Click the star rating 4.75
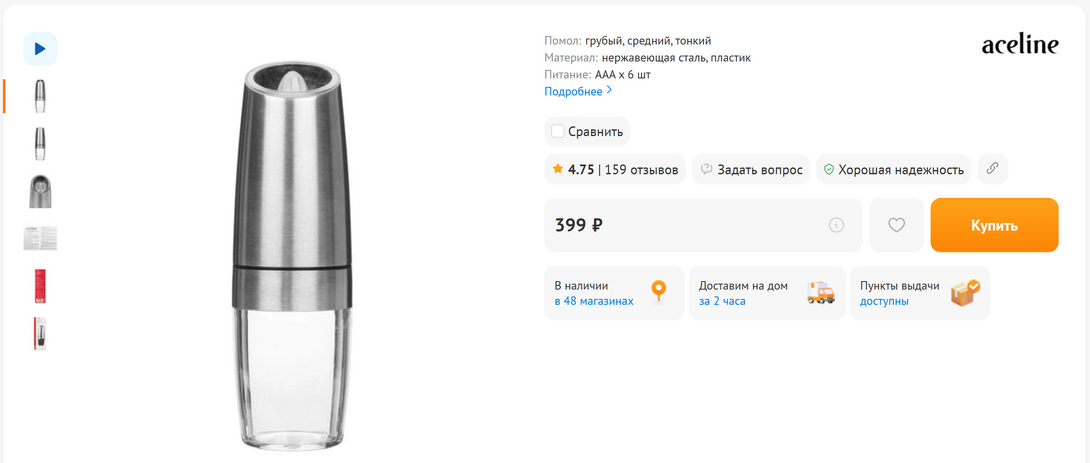 [x=574, y=169]
